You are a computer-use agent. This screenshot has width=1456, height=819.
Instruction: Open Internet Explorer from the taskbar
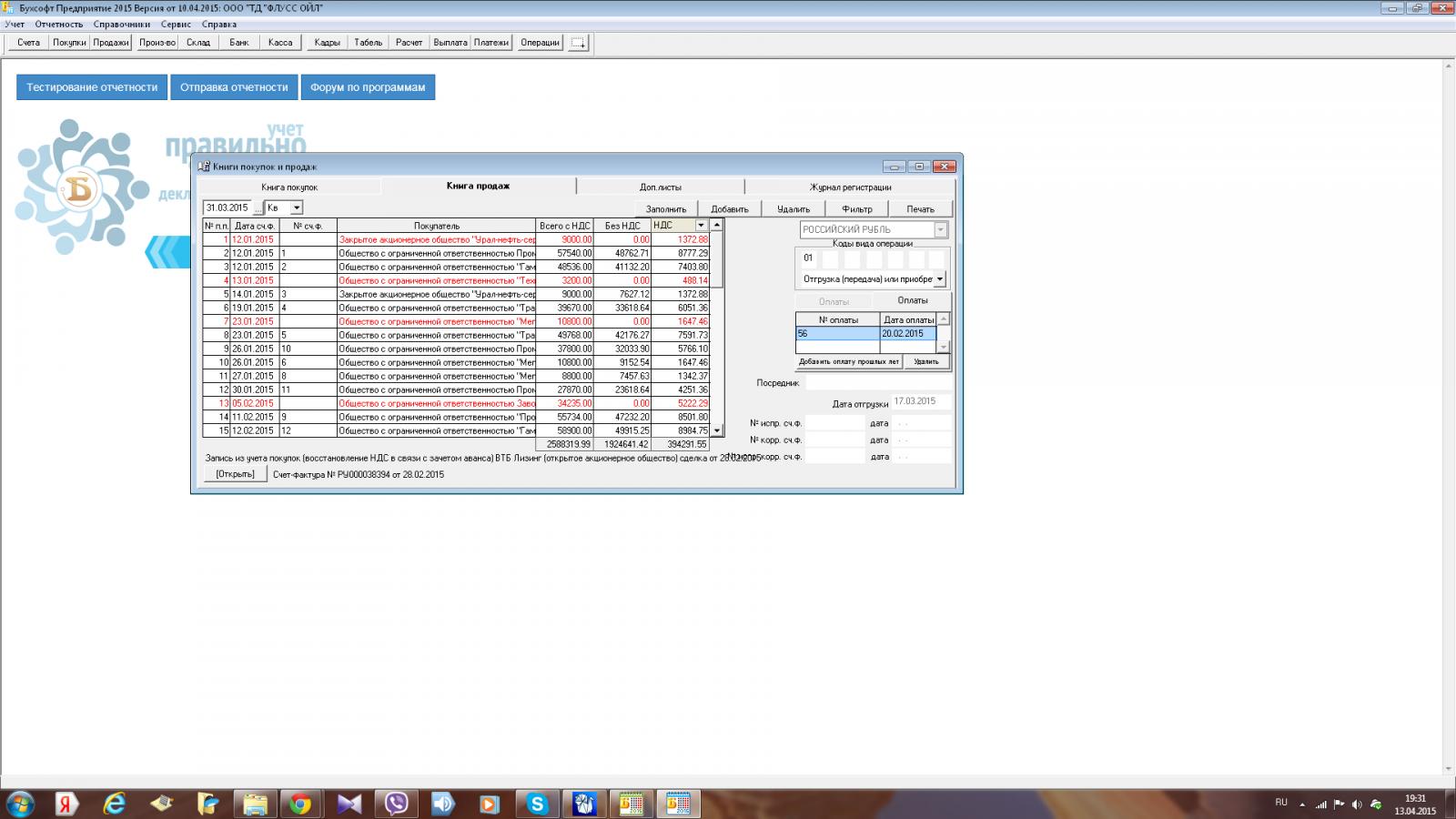pyautogui.click(x=115, y=804)
